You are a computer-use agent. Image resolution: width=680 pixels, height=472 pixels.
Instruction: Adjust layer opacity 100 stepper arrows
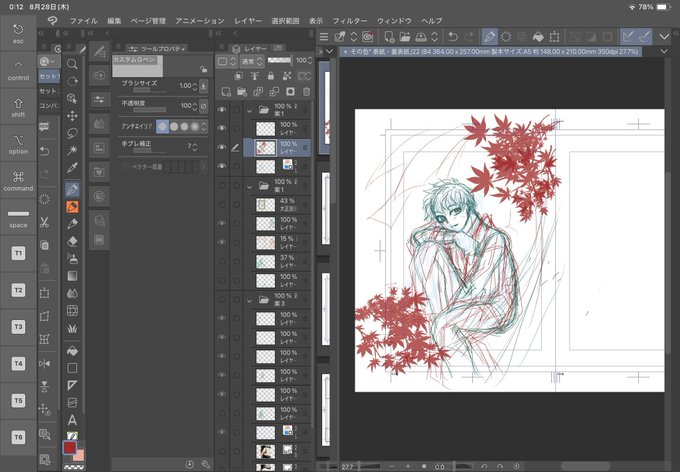[309, 61]
